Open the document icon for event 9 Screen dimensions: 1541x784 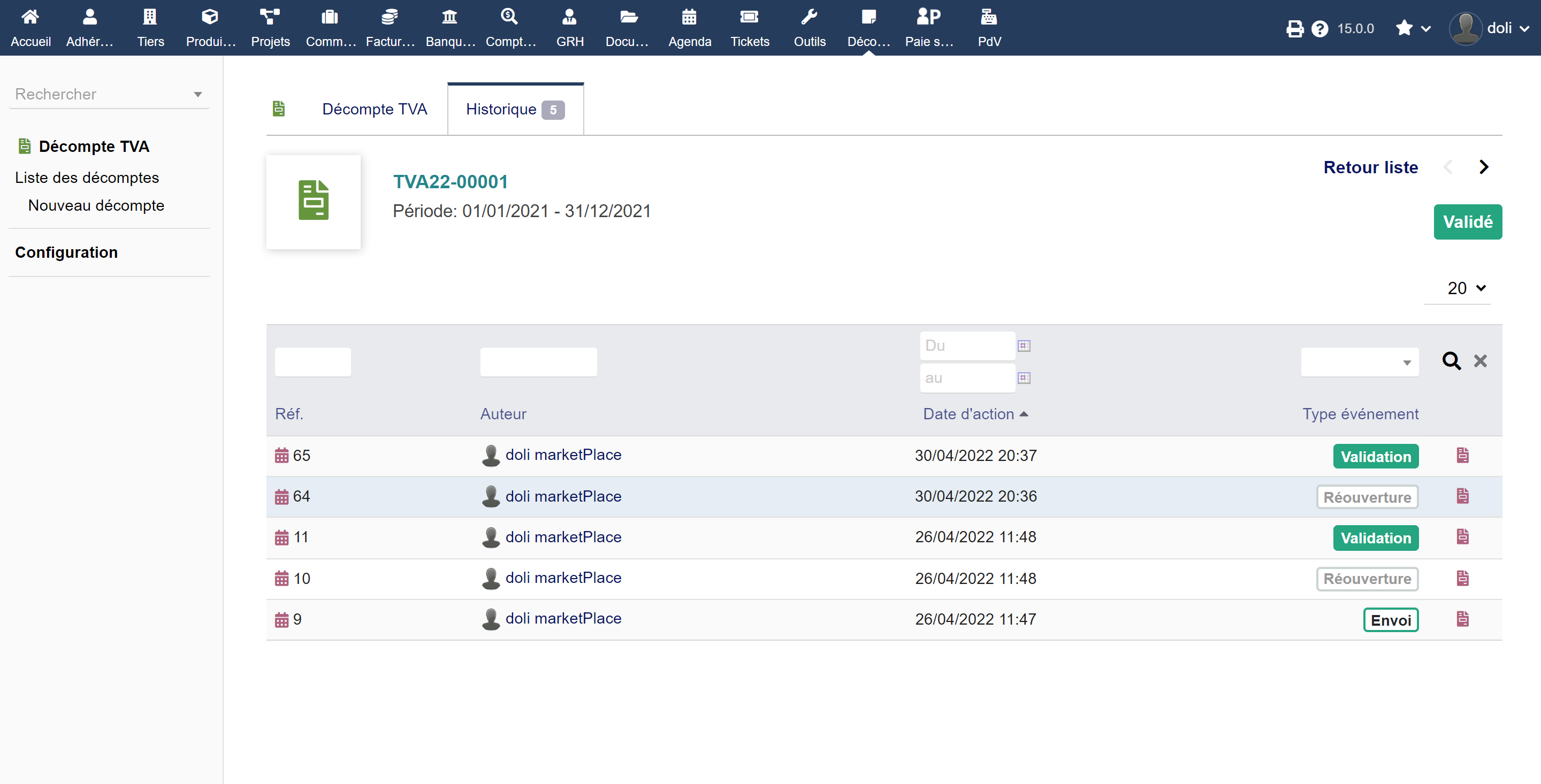click(1462, 619)
